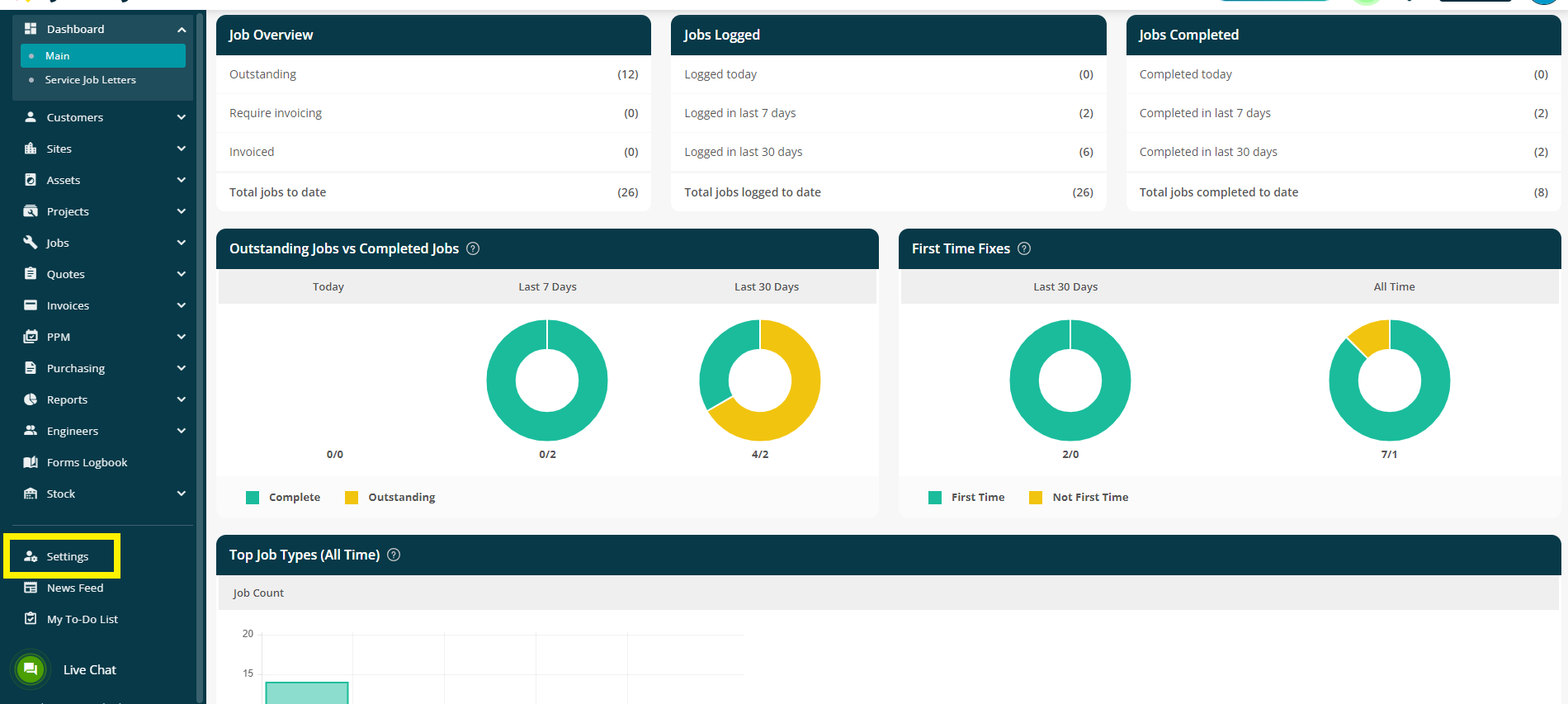Click the Invoiced row in Job Overview
This screenshot has width=1568, height=704.
coord(433,152)
